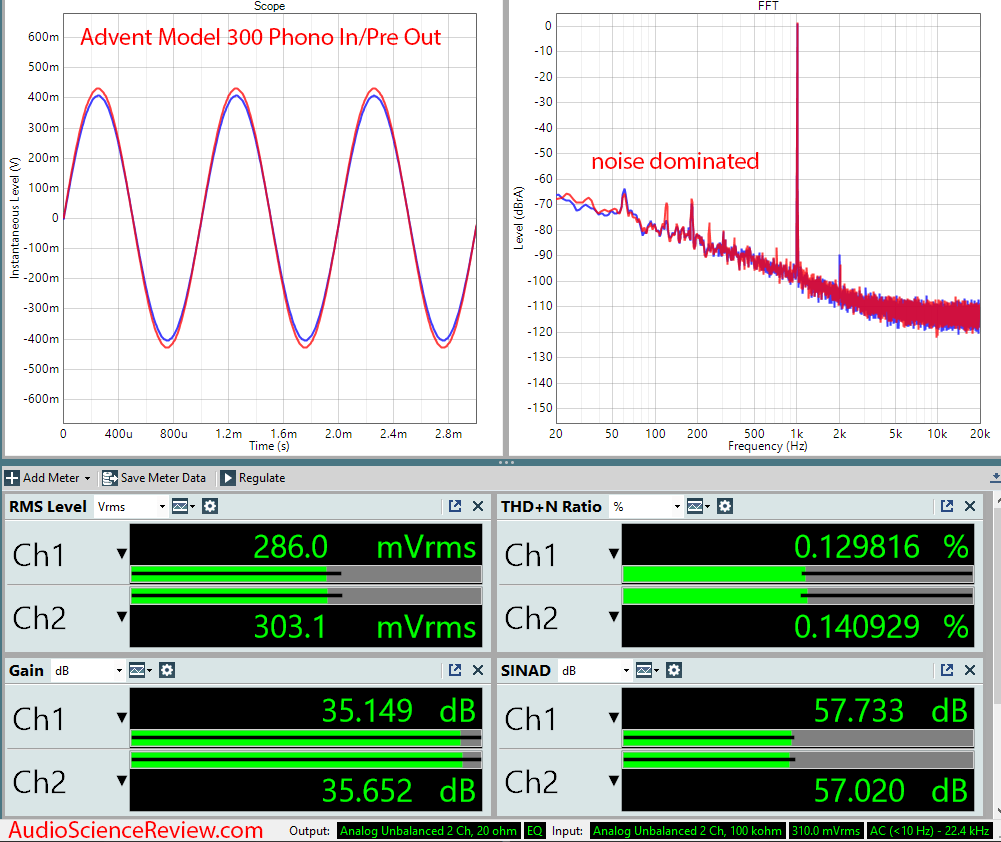The image size is (1001, 842).
Task: Close the THD+N Ratio meter
Action: coord(970,506)
